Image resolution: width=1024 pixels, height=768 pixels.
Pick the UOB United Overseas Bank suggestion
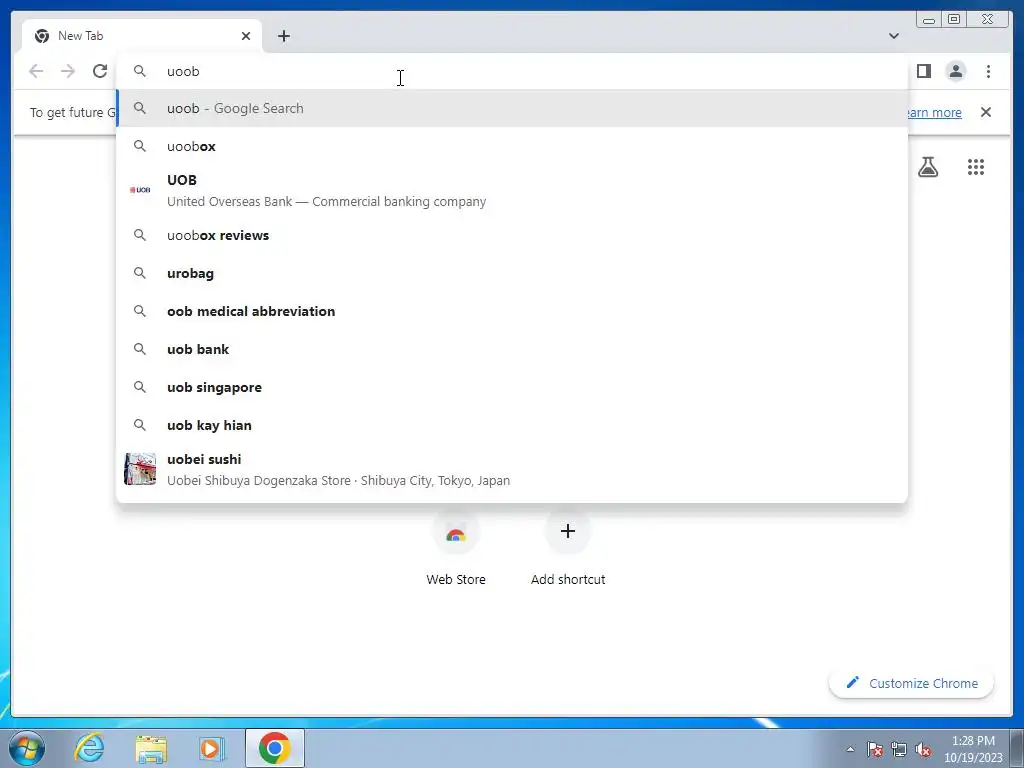(512, 190)
